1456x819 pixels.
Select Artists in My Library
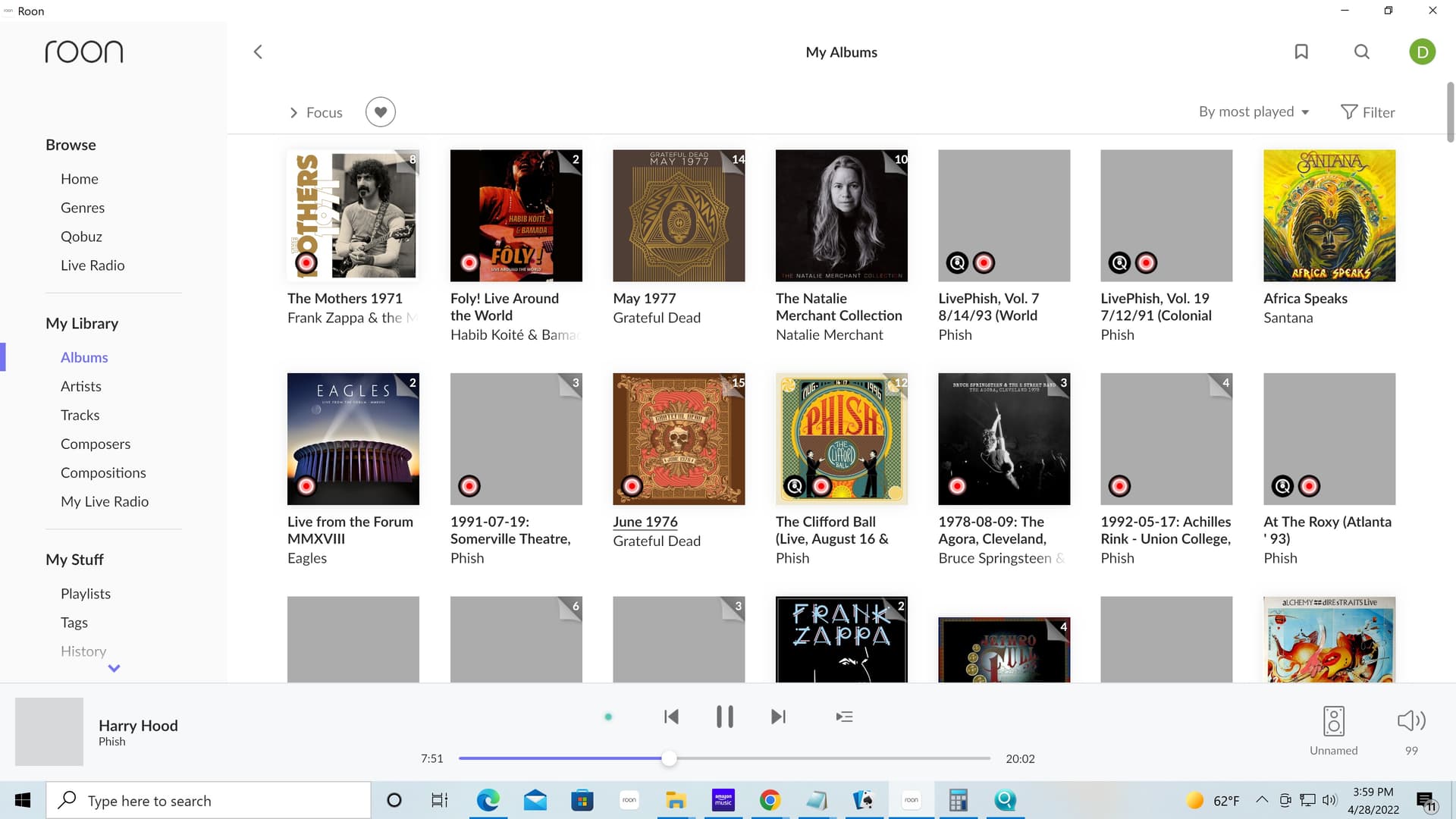click(81, 386)
